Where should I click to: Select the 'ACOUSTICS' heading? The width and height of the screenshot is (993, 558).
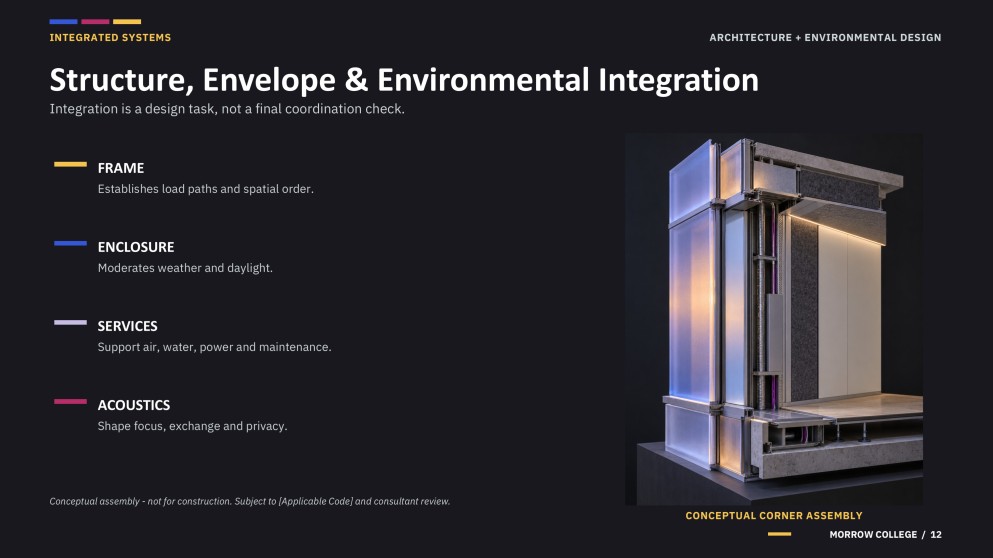[134, 405]
